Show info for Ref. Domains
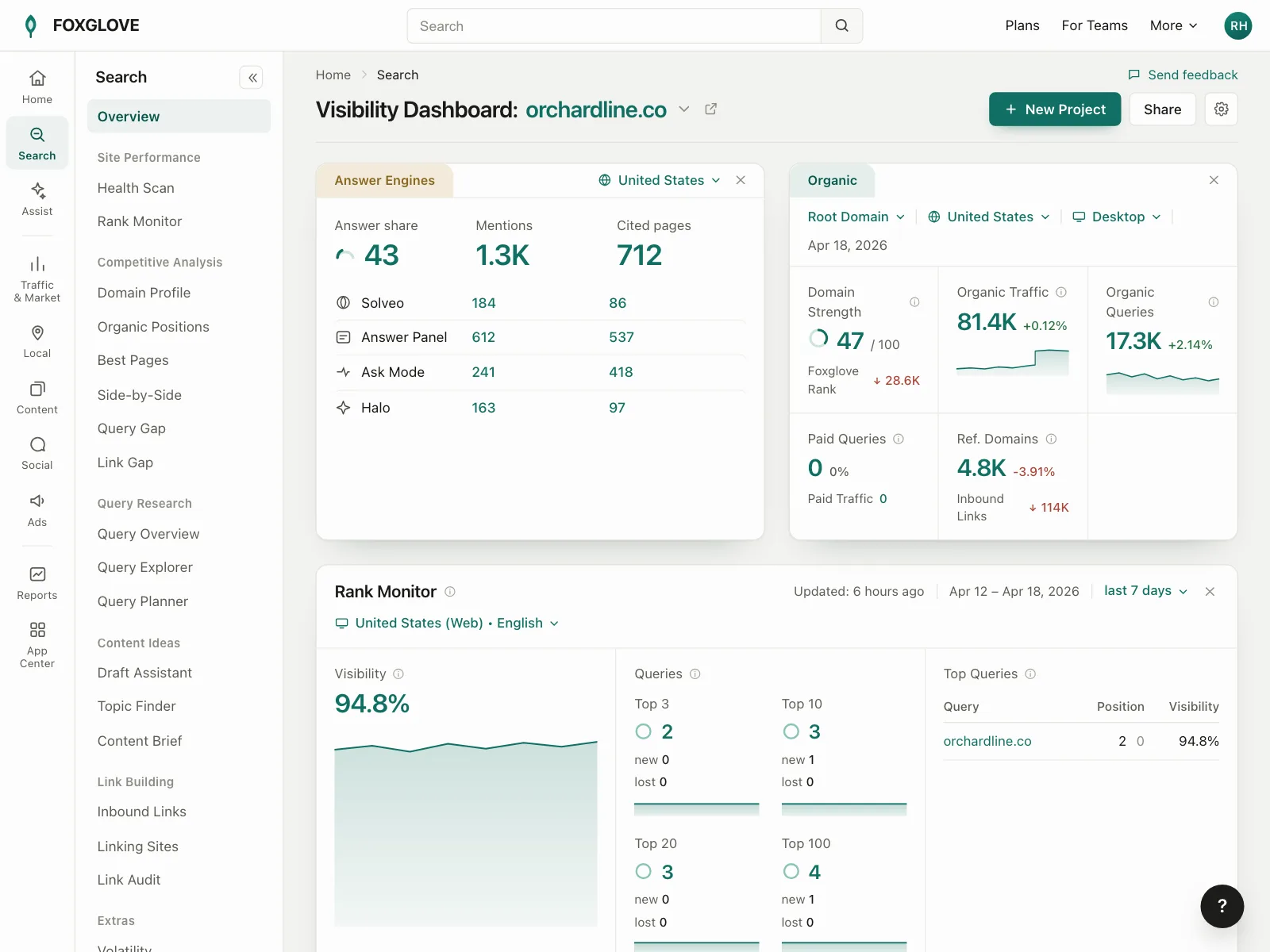Image resolution: width=1270 pixels, height=952 pixels. [x=1051, y=439]
